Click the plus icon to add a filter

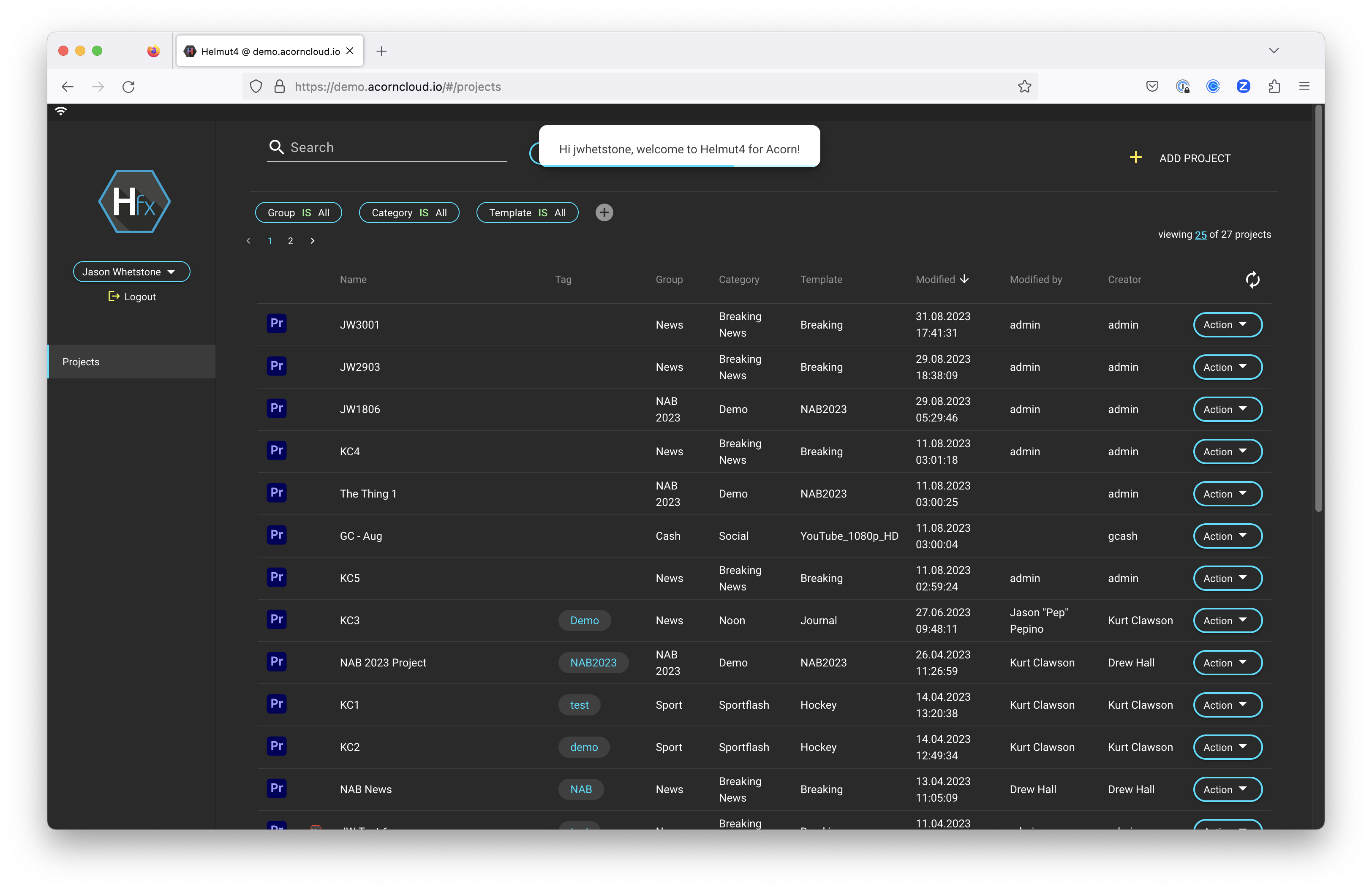[604, 212]
